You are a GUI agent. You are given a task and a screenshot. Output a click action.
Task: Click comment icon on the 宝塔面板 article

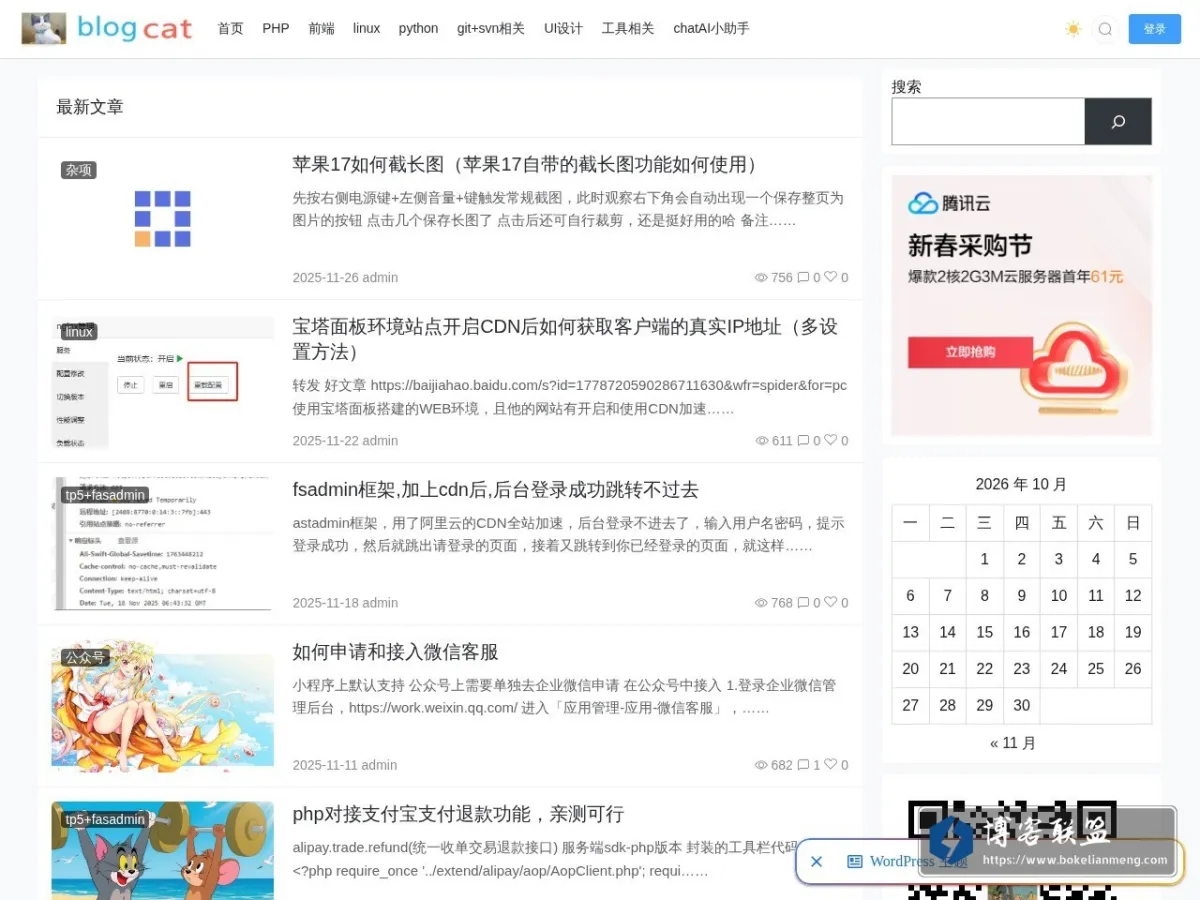[803, 441]
